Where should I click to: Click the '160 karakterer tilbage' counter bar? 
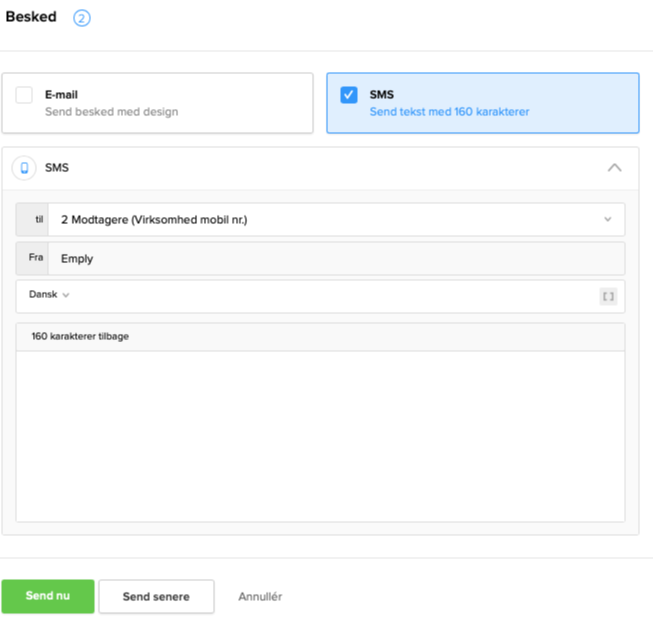click(320, 337)
